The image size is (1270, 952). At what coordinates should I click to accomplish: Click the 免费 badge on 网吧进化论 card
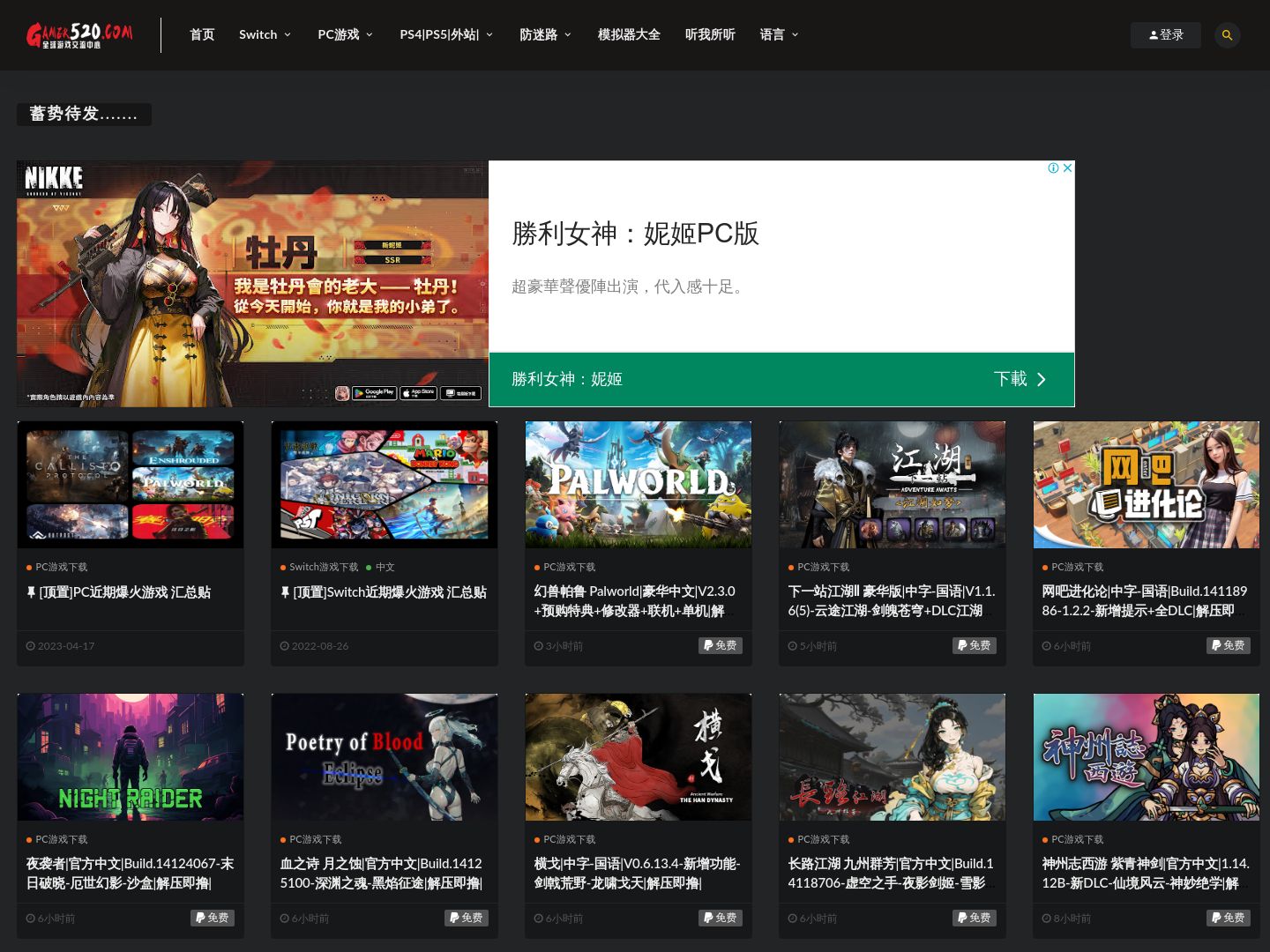tap(1228, 646)
